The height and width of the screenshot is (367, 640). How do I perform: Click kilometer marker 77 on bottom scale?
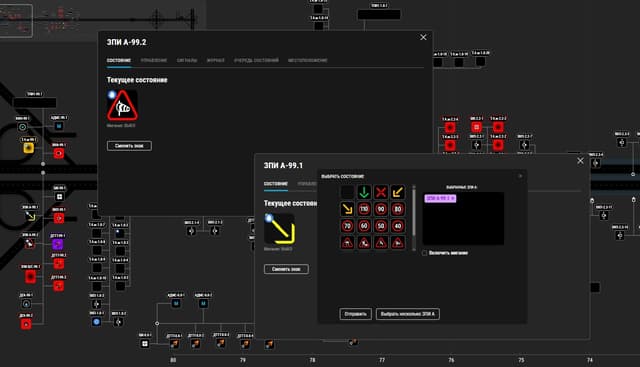(382, 360)
